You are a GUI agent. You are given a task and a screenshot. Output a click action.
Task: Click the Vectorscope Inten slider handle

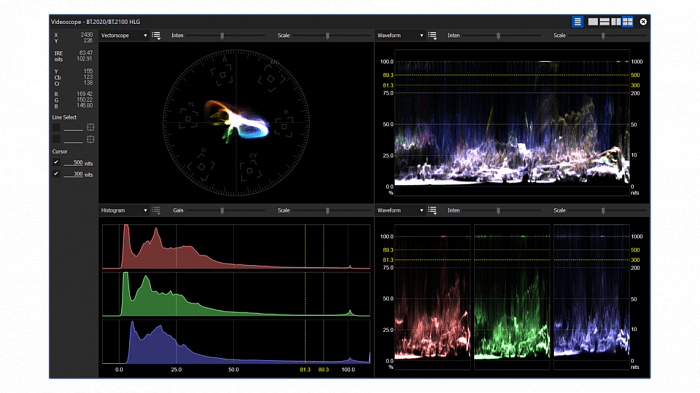point(222,36)
